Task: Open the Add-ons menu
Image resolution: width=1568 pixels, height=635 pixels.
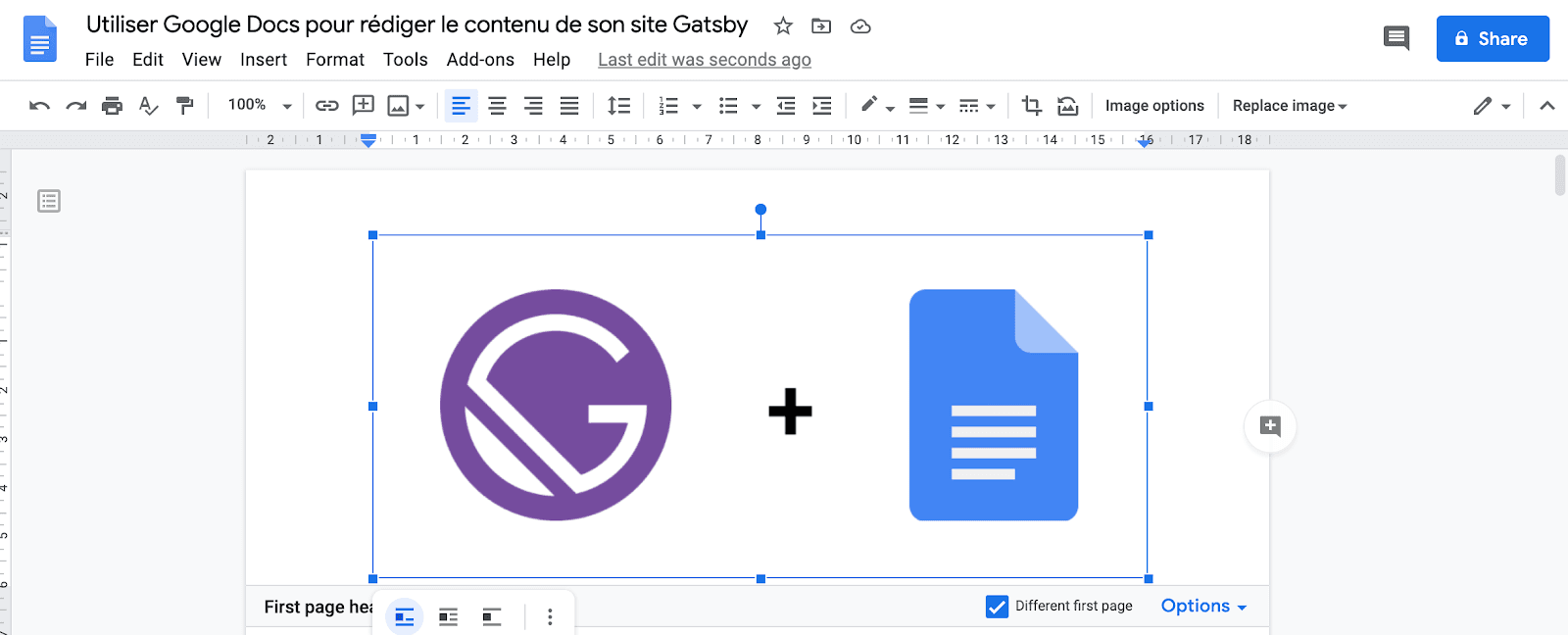Action: [480, 60]
